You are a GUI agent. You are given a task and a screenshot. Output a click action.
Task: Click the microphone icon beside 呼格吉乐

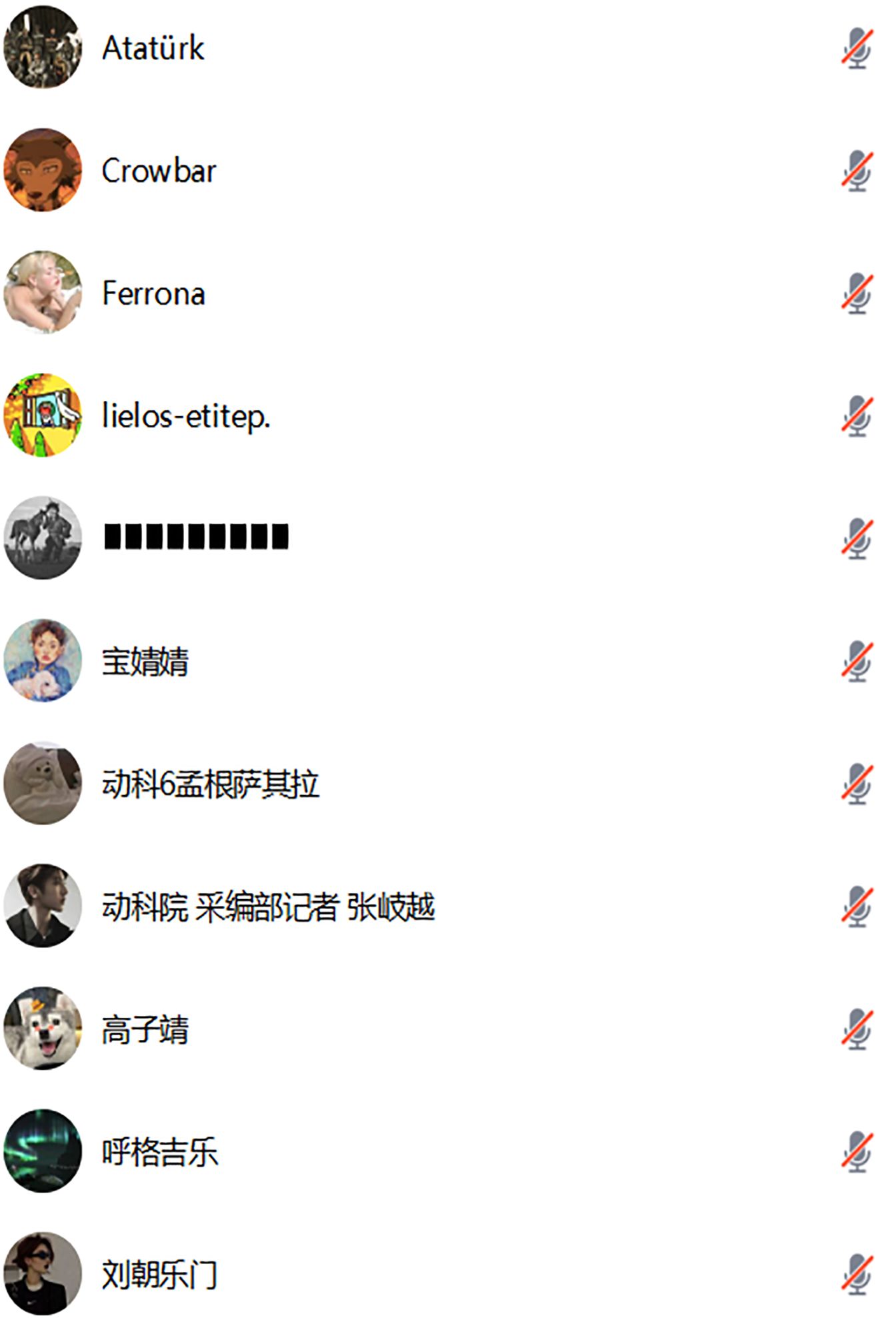pyautogui.click(x=857, y=1152)
